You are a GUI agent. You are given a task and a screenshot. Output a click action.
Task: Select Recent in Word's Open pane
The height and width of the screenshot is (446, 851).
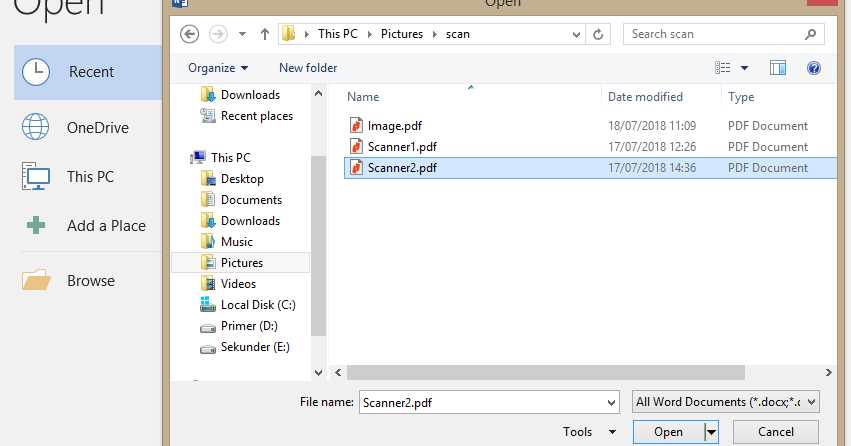(88, 72)
